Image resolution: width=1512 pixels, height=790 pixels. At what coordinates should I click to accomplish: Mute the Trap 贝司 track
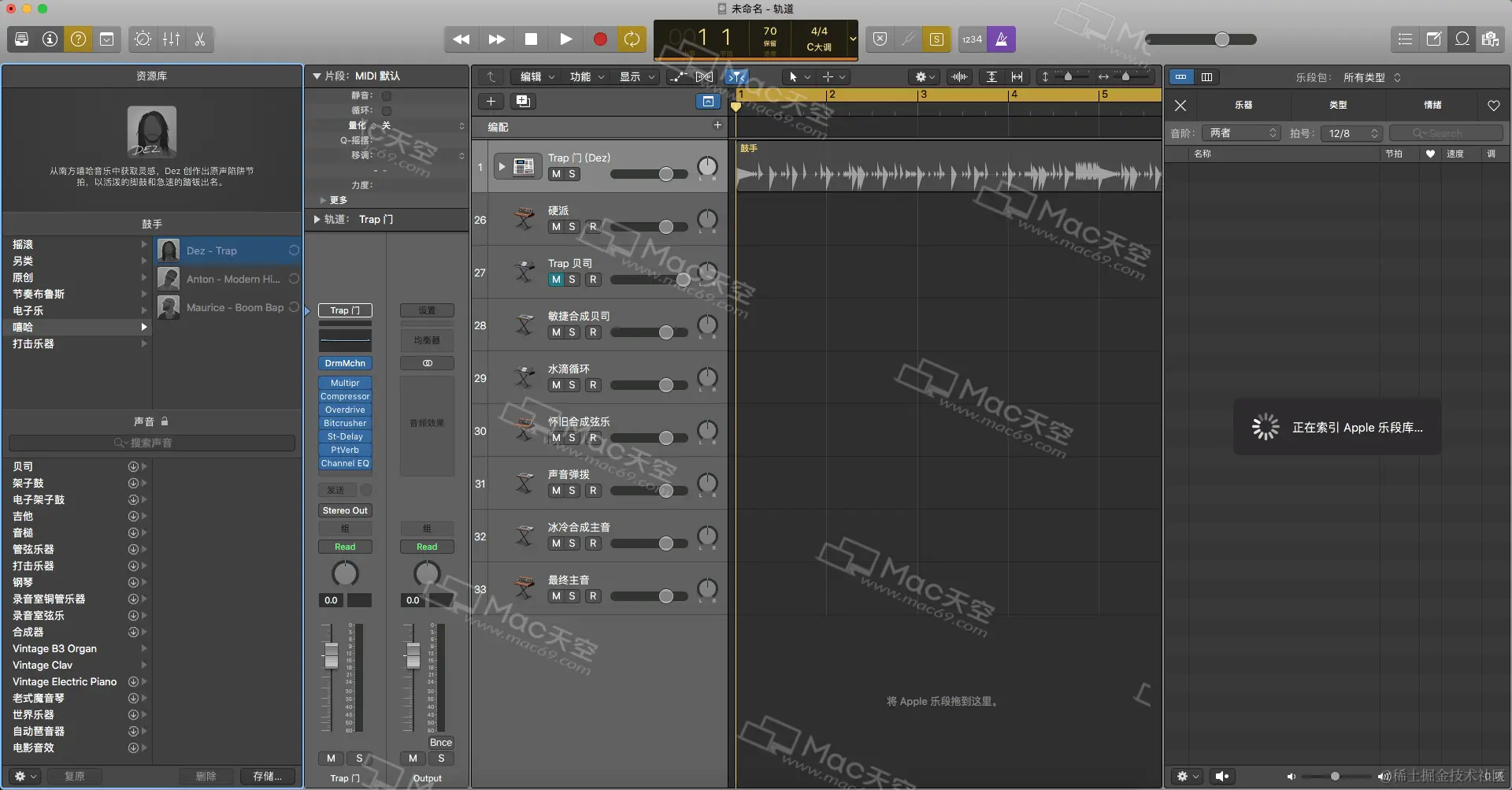[x=556, y=280]
